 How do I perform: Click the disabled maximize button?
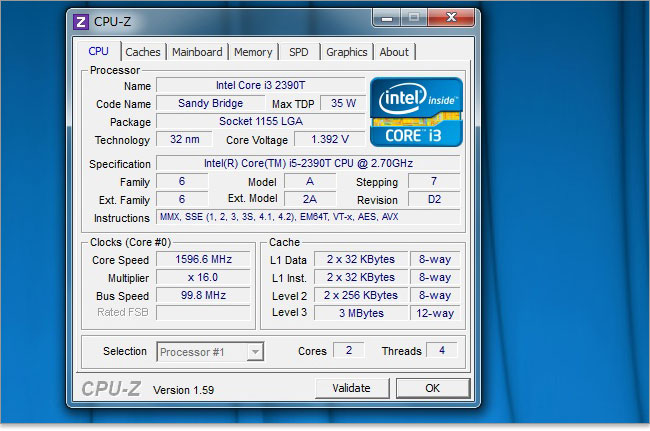coord(414,18)
